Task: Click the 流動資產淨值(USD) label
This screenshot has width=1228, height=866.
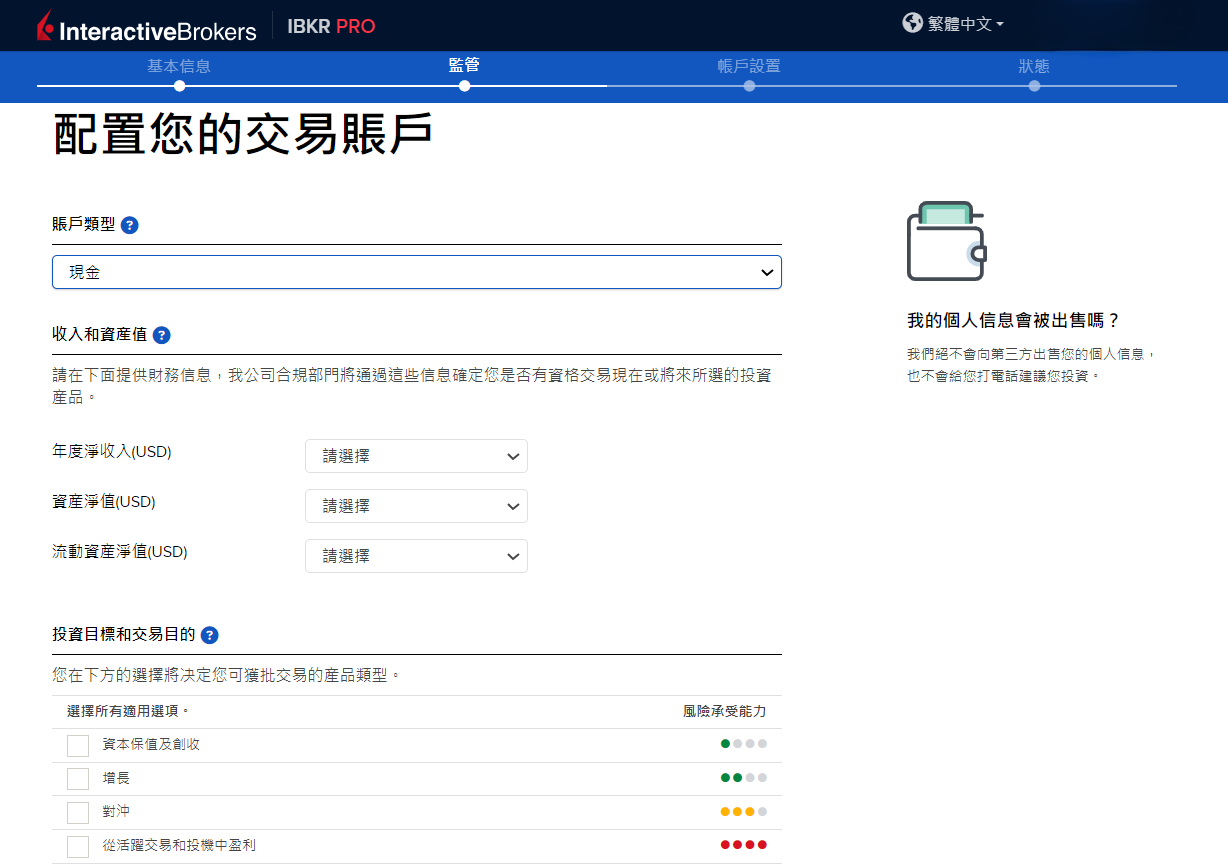Action: point(120,552)
